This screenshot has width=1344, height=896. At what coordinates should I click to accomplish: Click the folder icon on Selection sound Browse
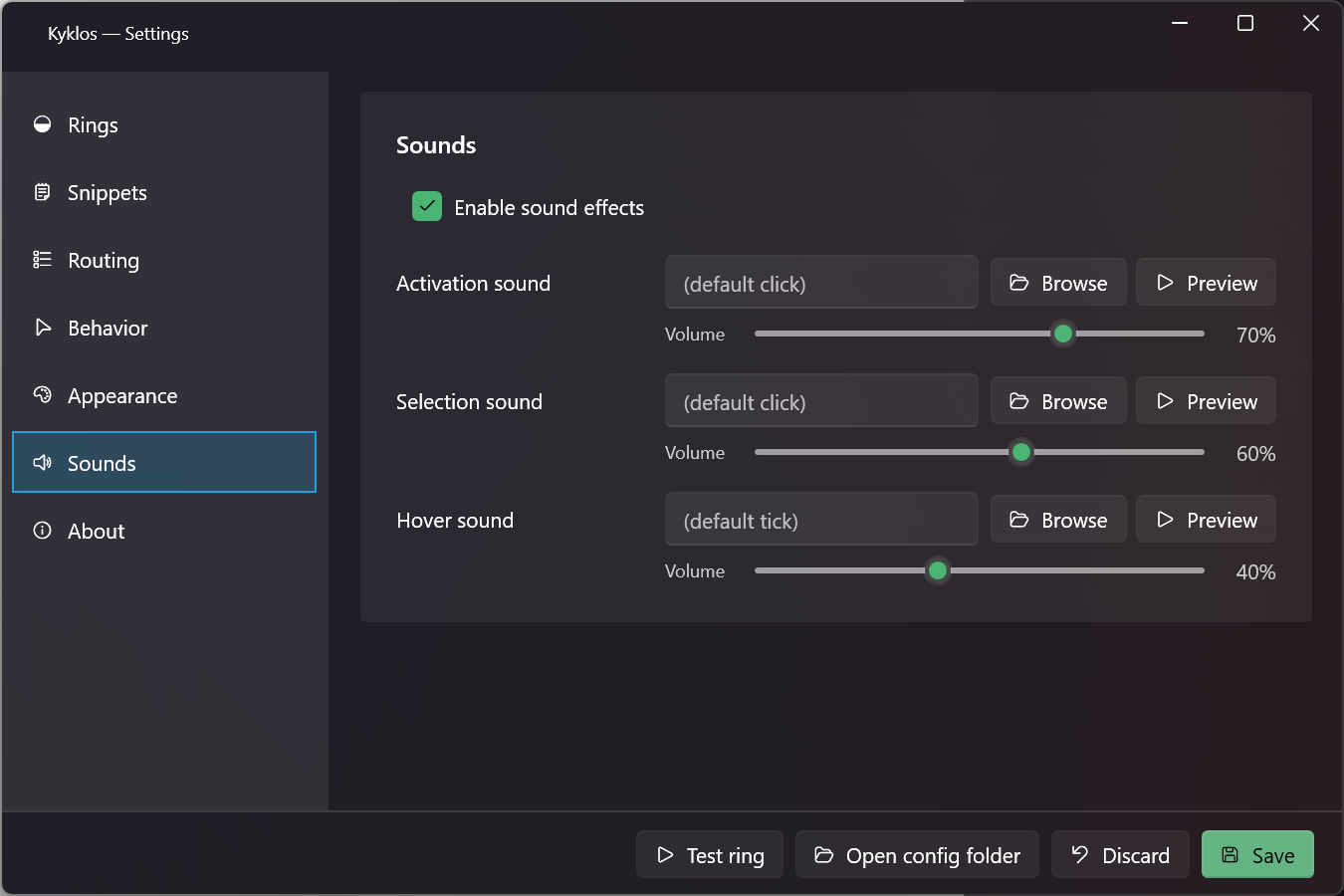point(1018,401)
